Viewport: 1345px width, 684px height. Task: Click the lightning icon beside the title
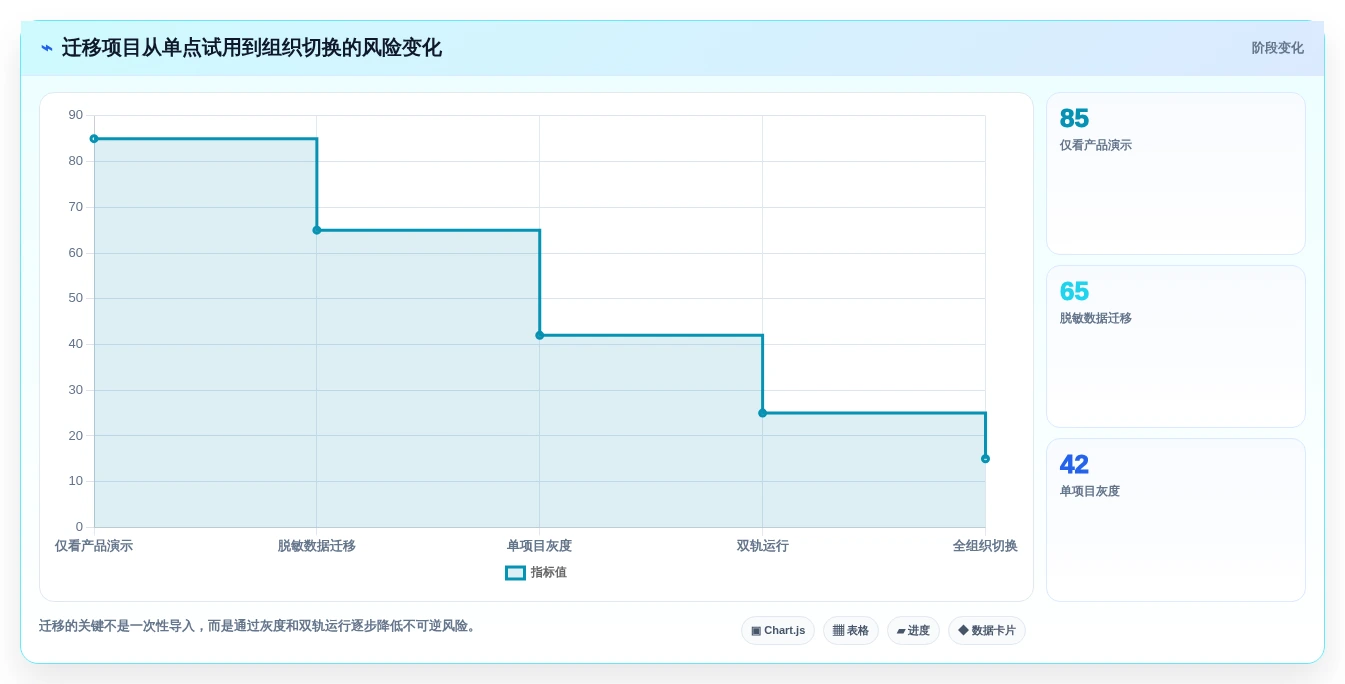[47, 48]
